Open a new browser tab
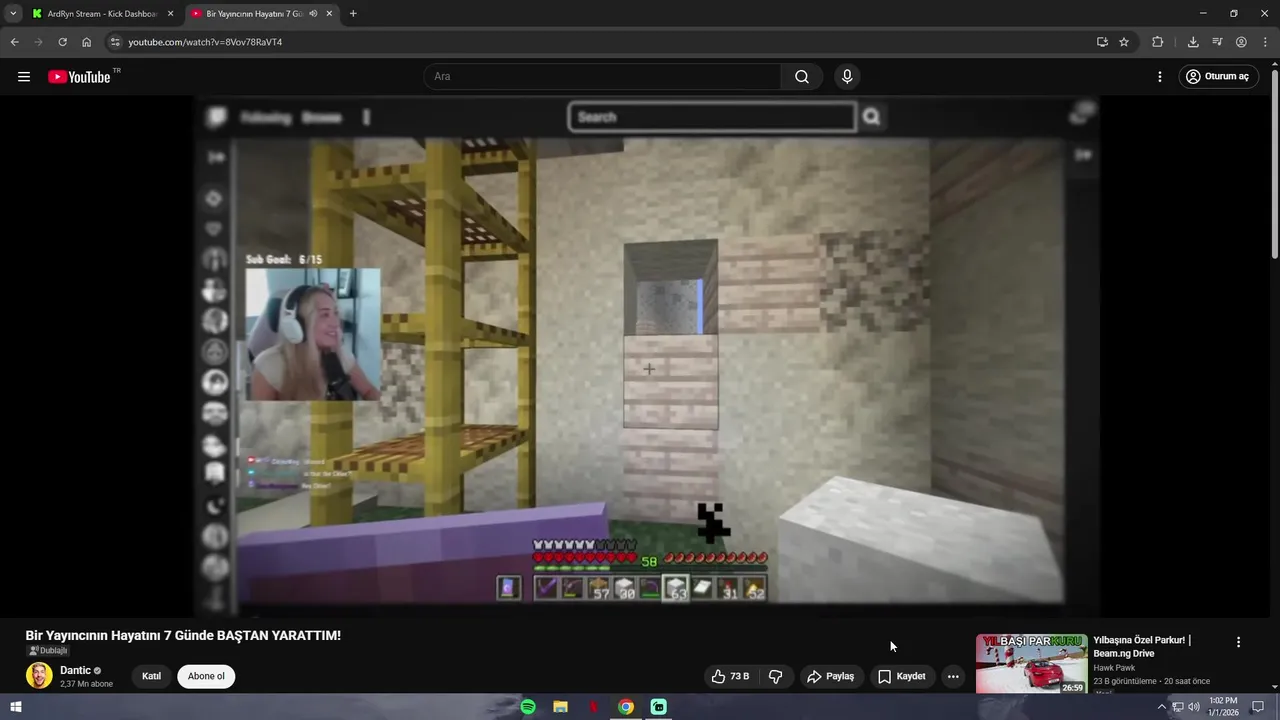 353,14
